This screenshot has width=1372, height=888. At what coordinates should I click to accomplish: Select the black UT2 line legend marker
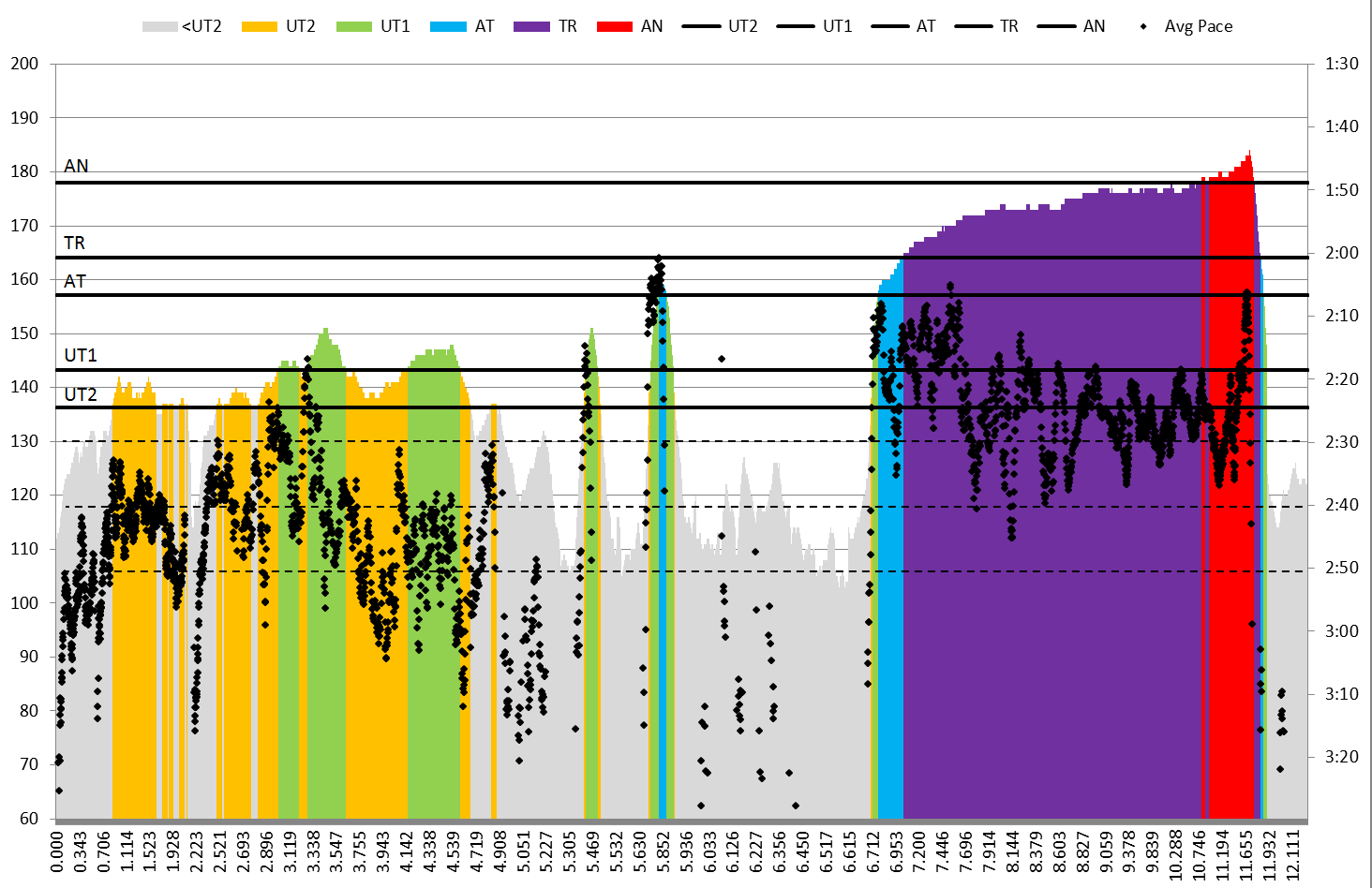pos(700,26)
